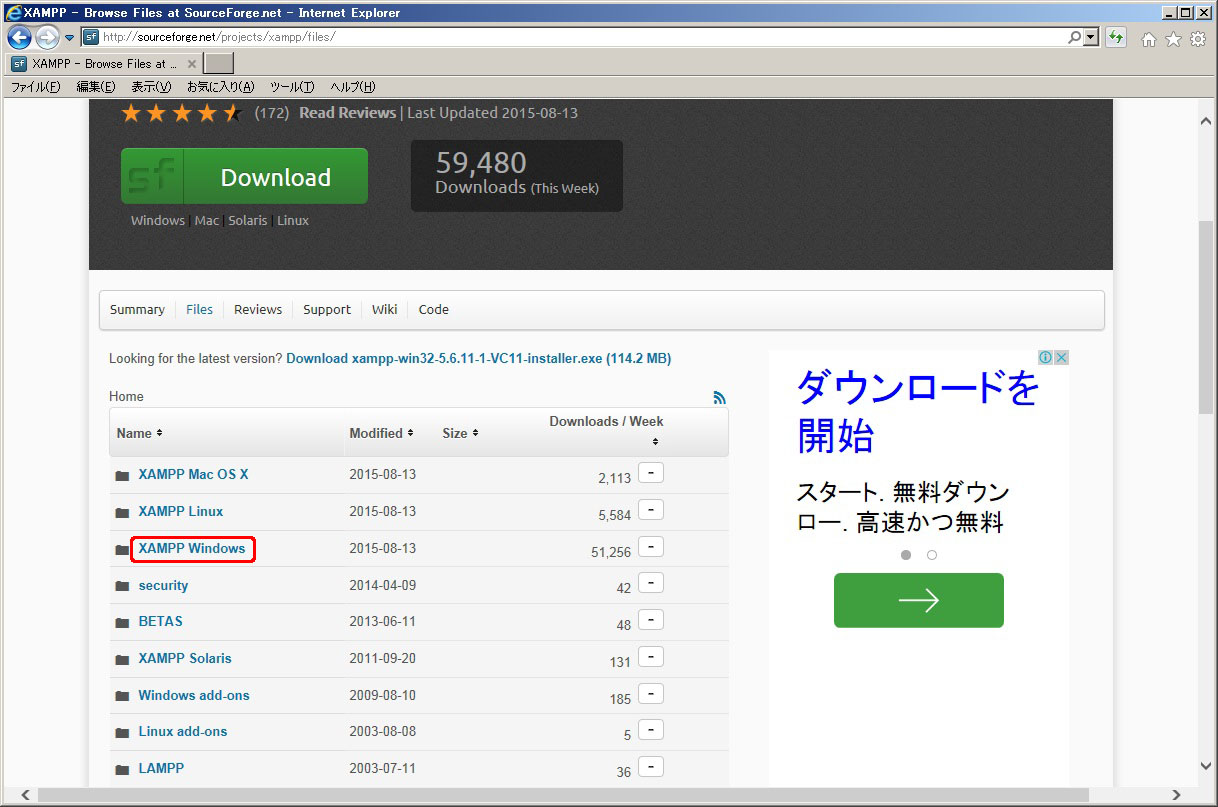The height and width of the screenshot is (807, 1218).
Task: Open the Home page icon in toolbar
Action: pyautogui.click(x=1148, y=39)
